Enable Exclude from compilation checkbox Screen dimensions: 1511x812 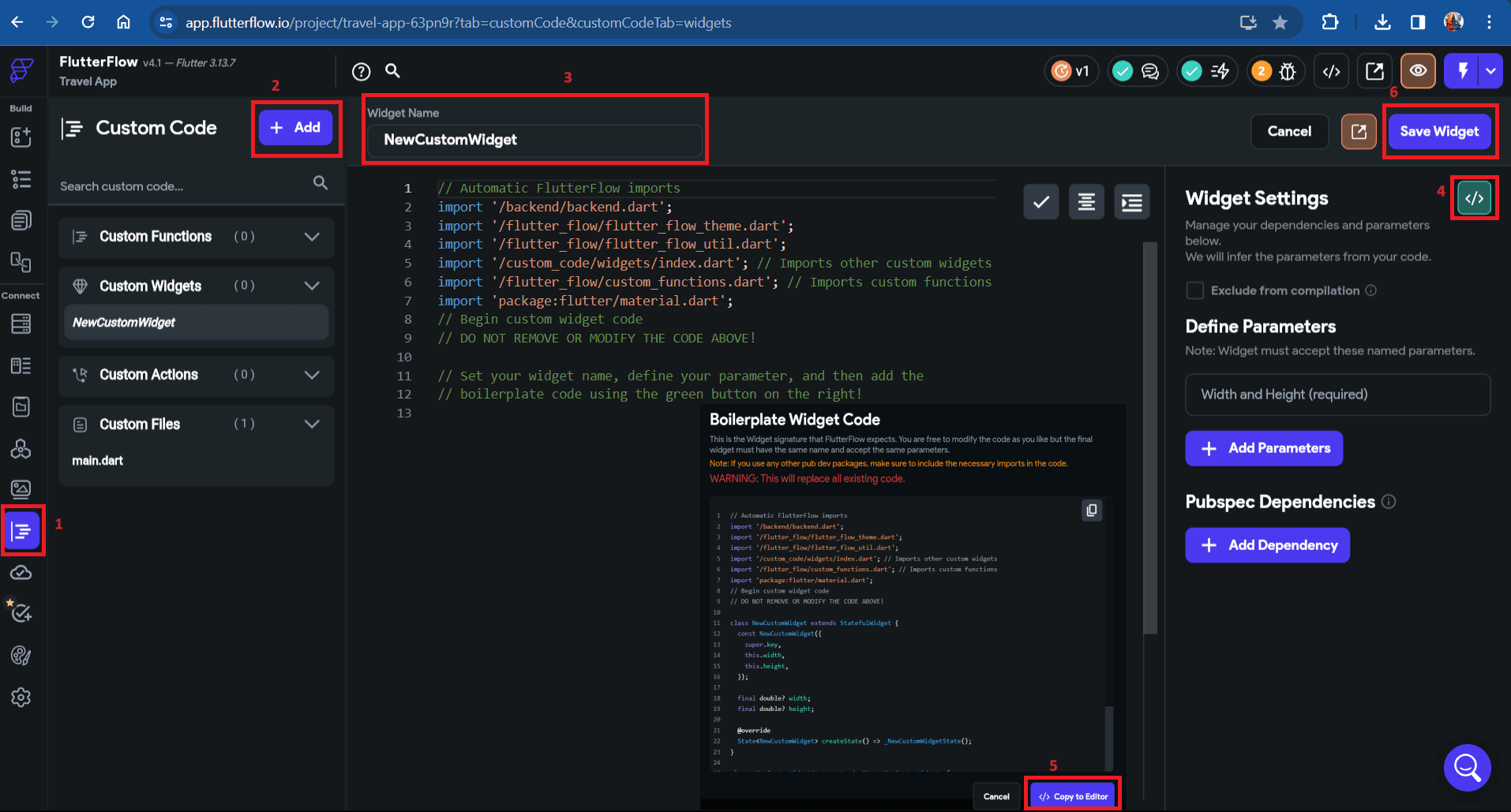1195,290
